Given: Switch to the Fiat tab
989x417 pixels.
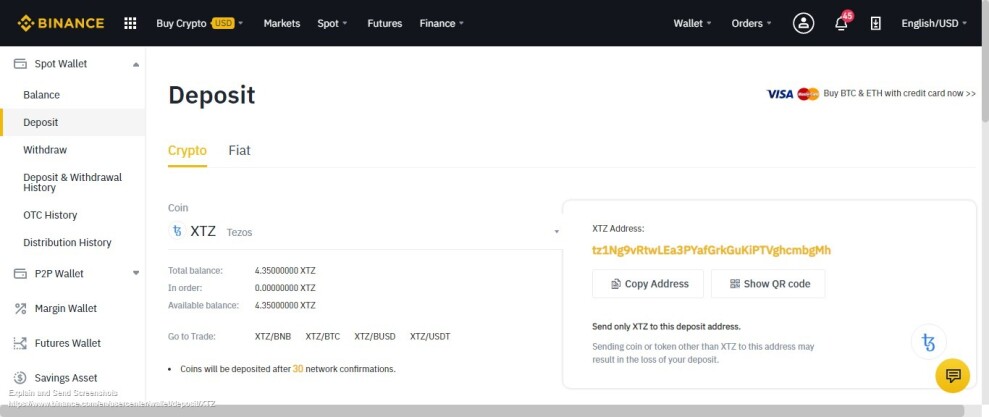Looking at the screenshot, I should click(239, 151).
